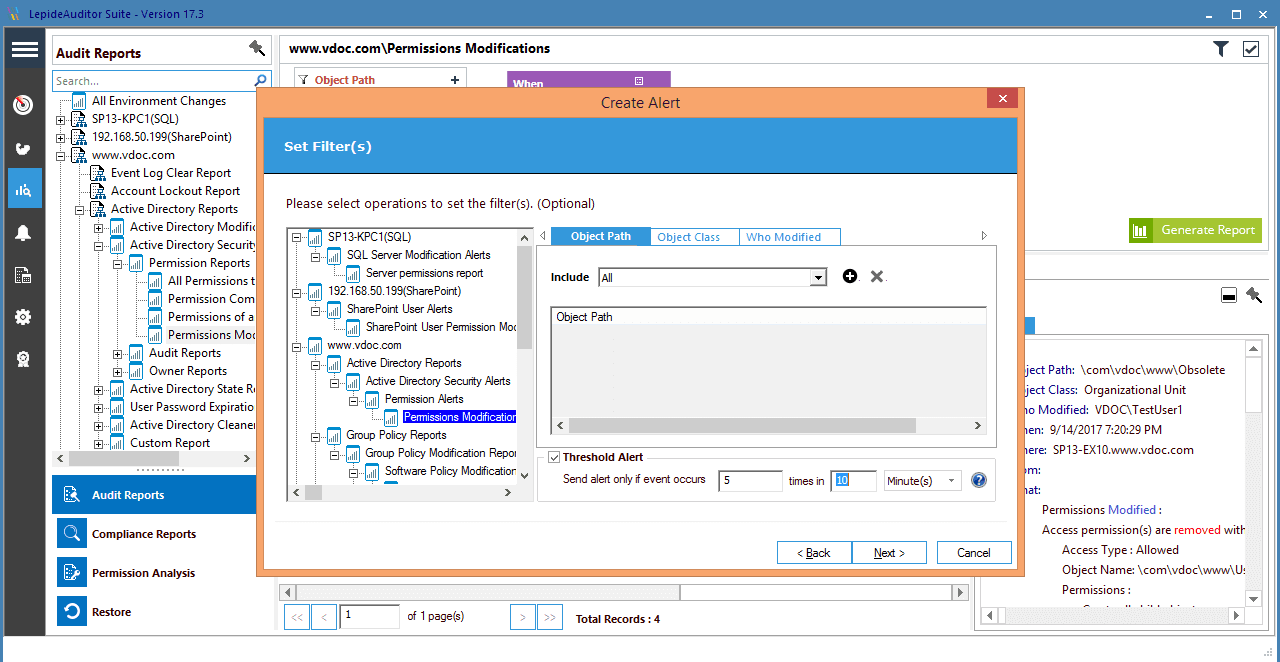Click the remove filter X icon

[877, 277]
